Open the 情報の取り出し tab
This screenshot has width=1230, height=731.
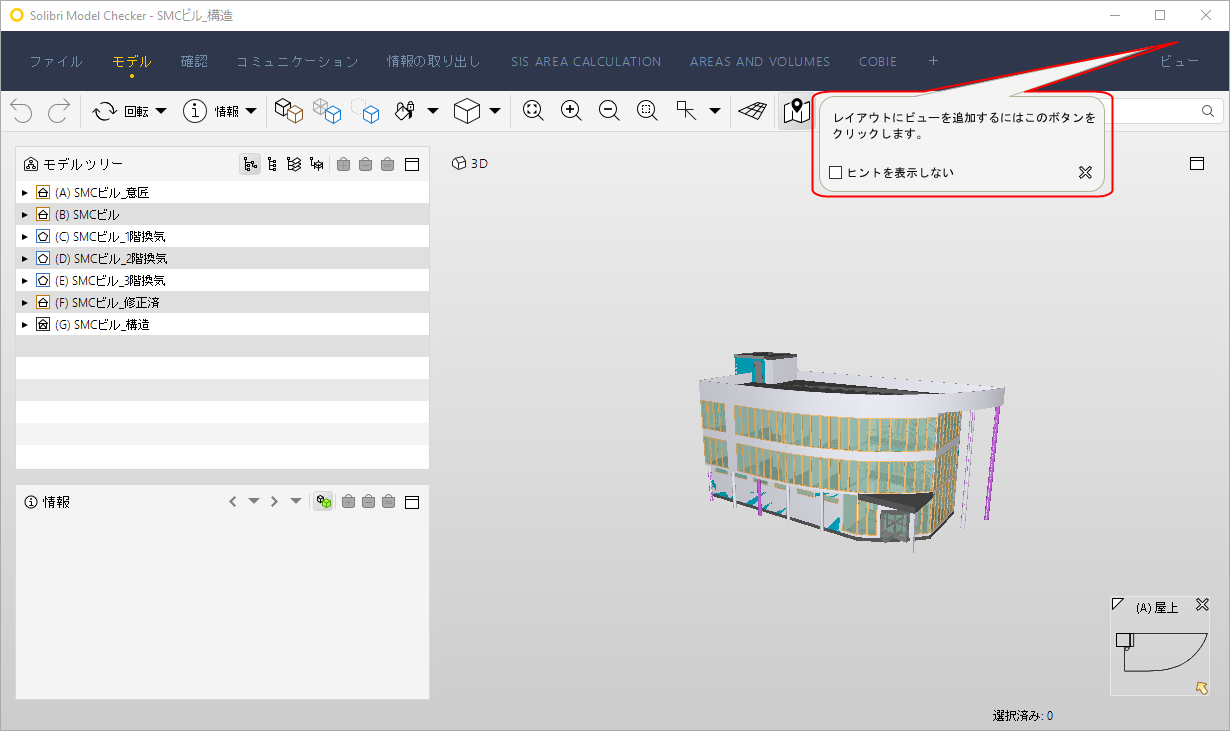(434, 62)
